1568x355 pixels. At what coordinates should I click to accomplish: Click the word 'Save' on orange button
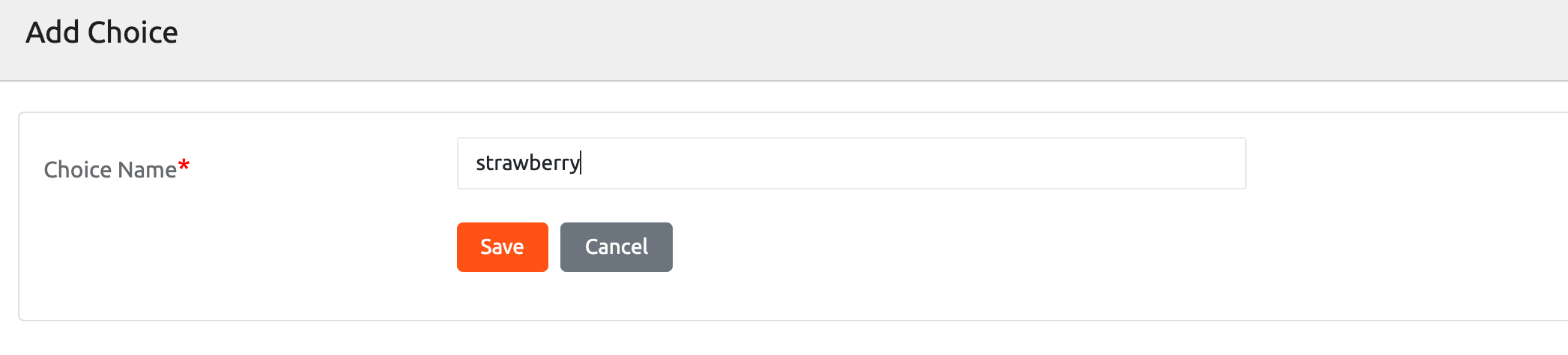(x=502, y=247)
